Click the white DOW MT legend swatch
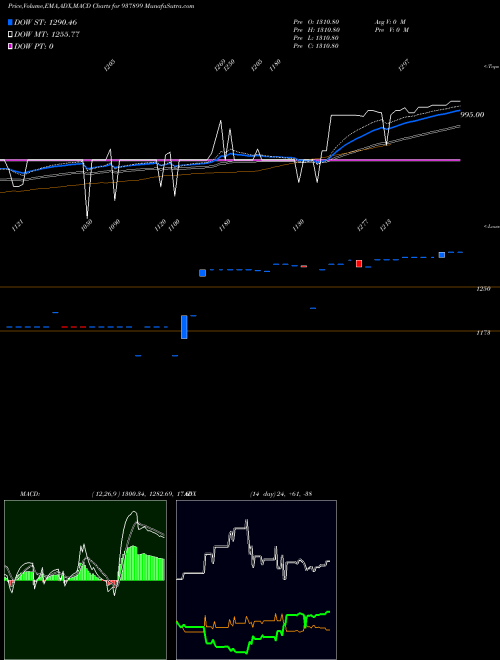Viewport: 500px width, 660px height. coord(10,35)
